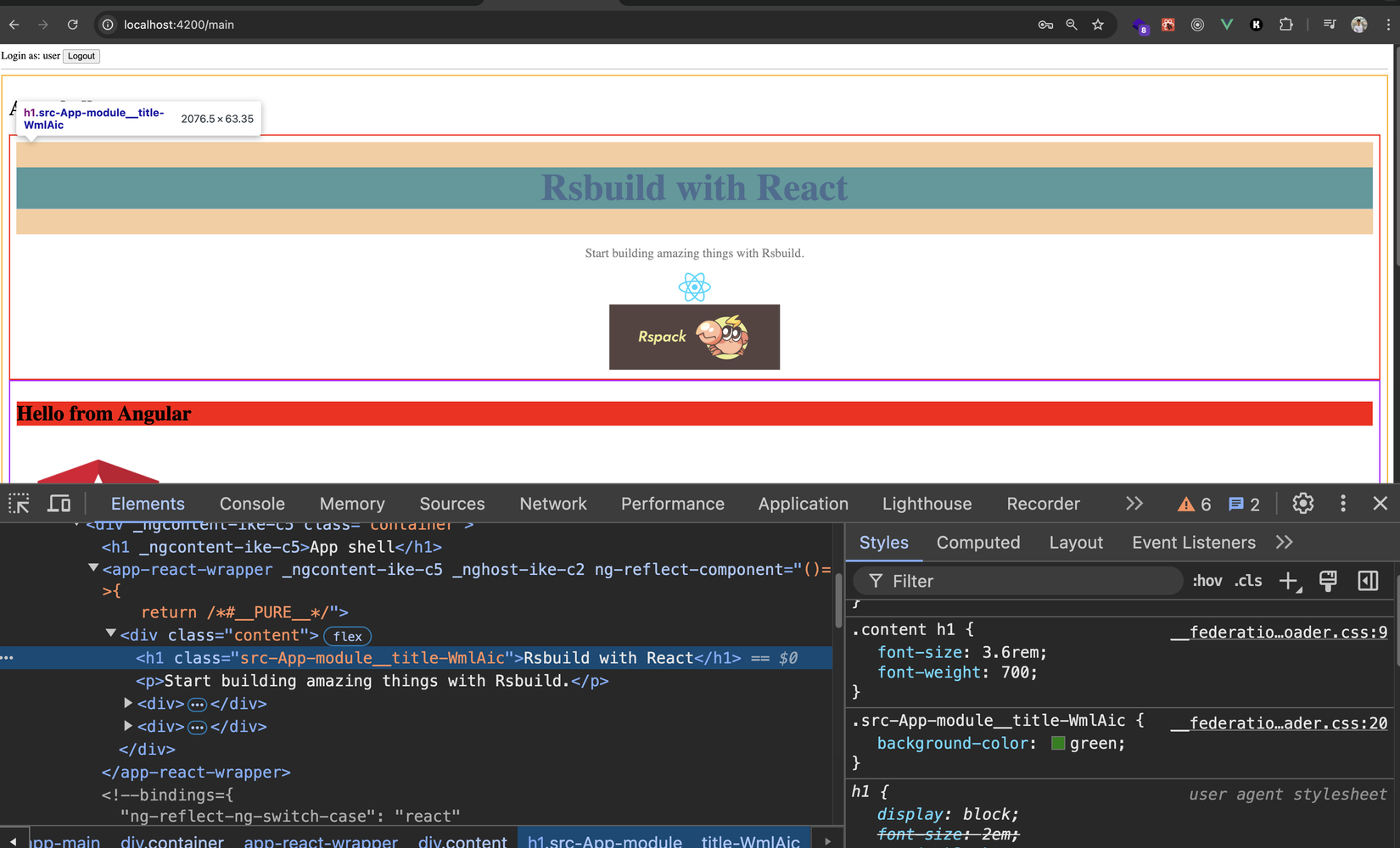Reload the localhost page

73,25
